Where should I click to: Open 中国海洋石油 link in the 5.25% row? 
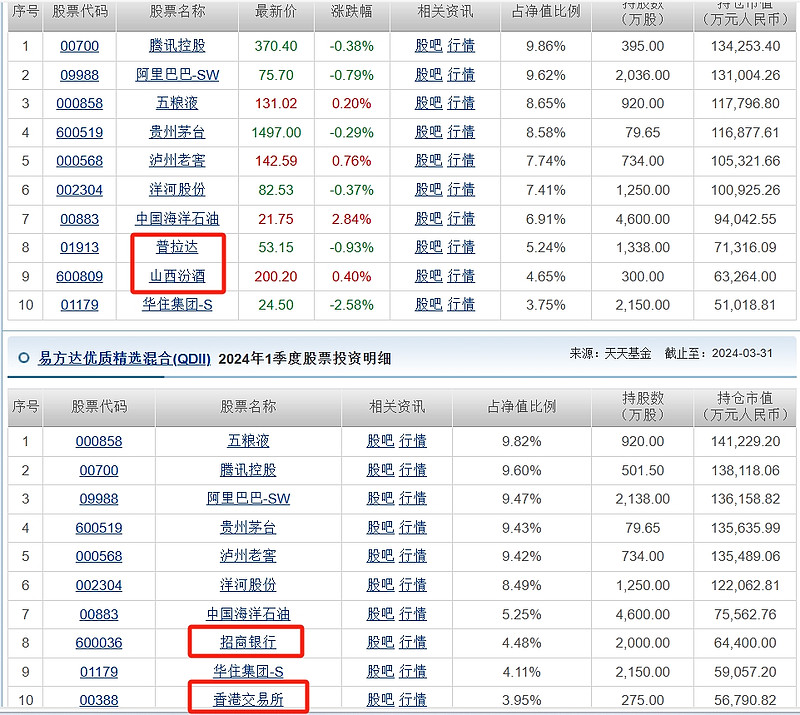coord(248,614)
